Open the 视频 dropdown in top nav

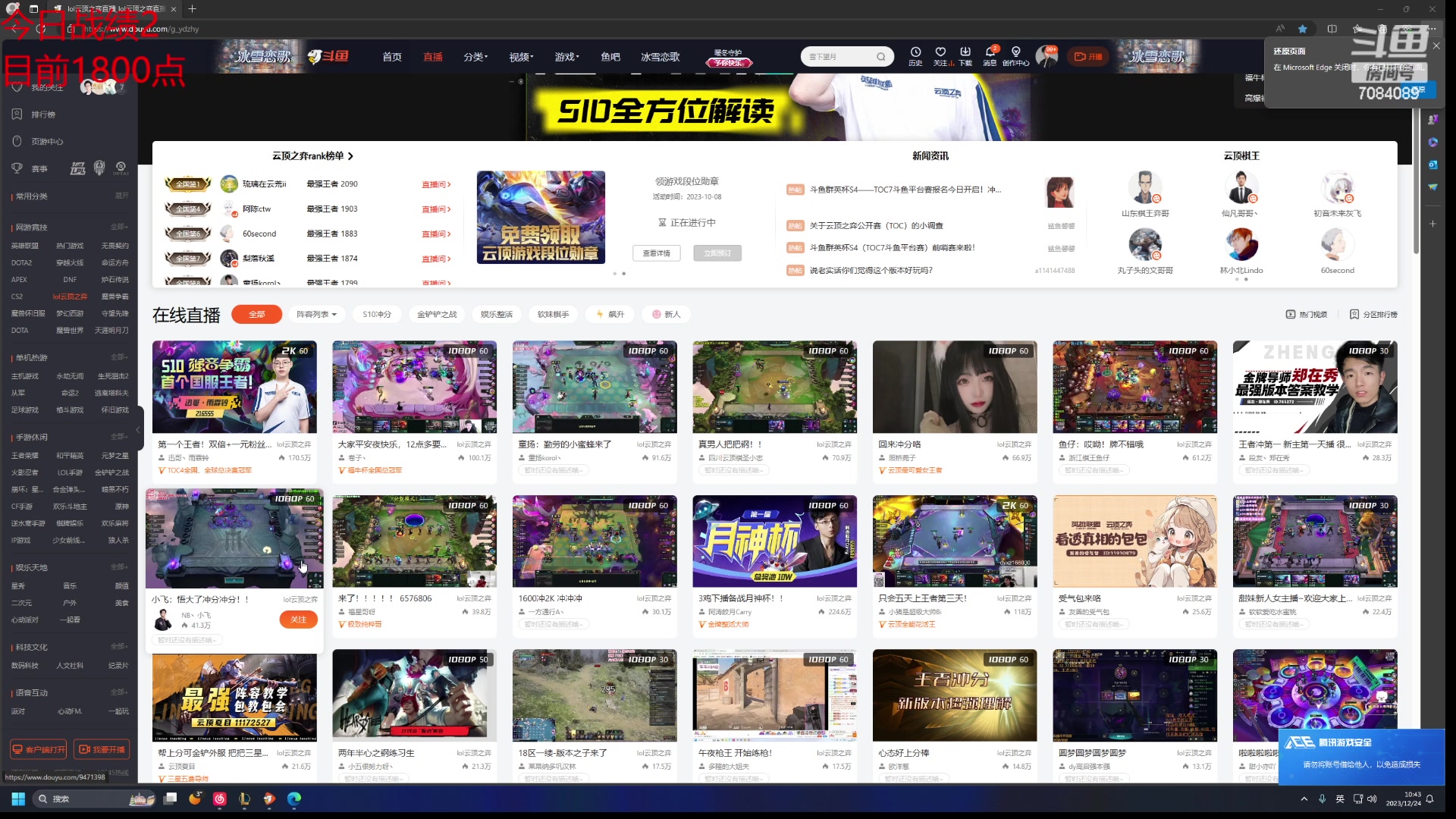coord(521,57)
